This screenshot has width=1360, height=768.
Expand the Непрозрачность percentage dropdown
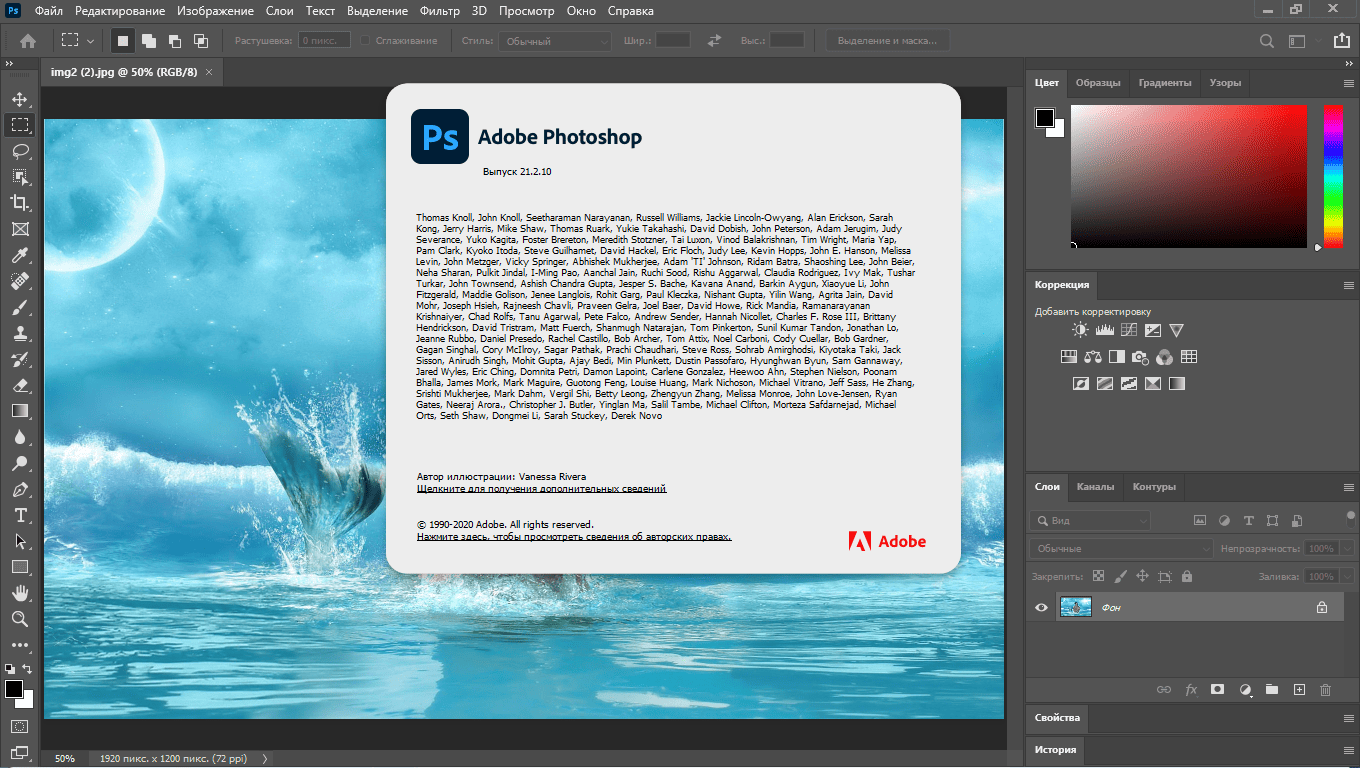click(1348, 548)
